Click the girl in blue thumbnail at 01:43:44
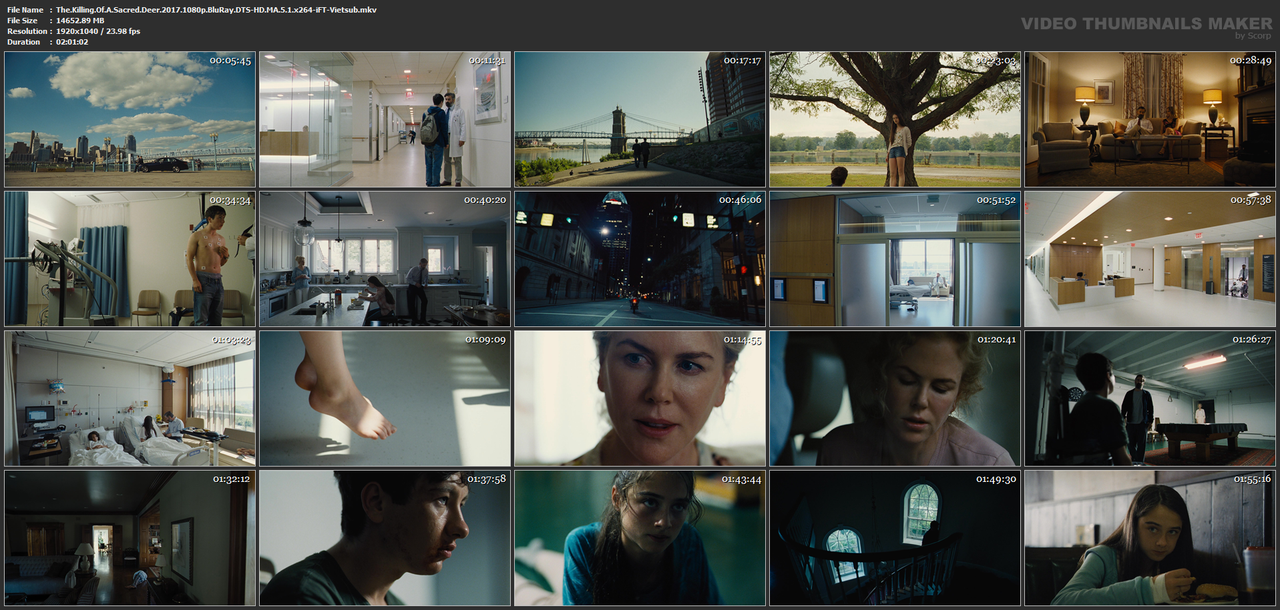The image size is (1280, 610). tap(640, 538)
